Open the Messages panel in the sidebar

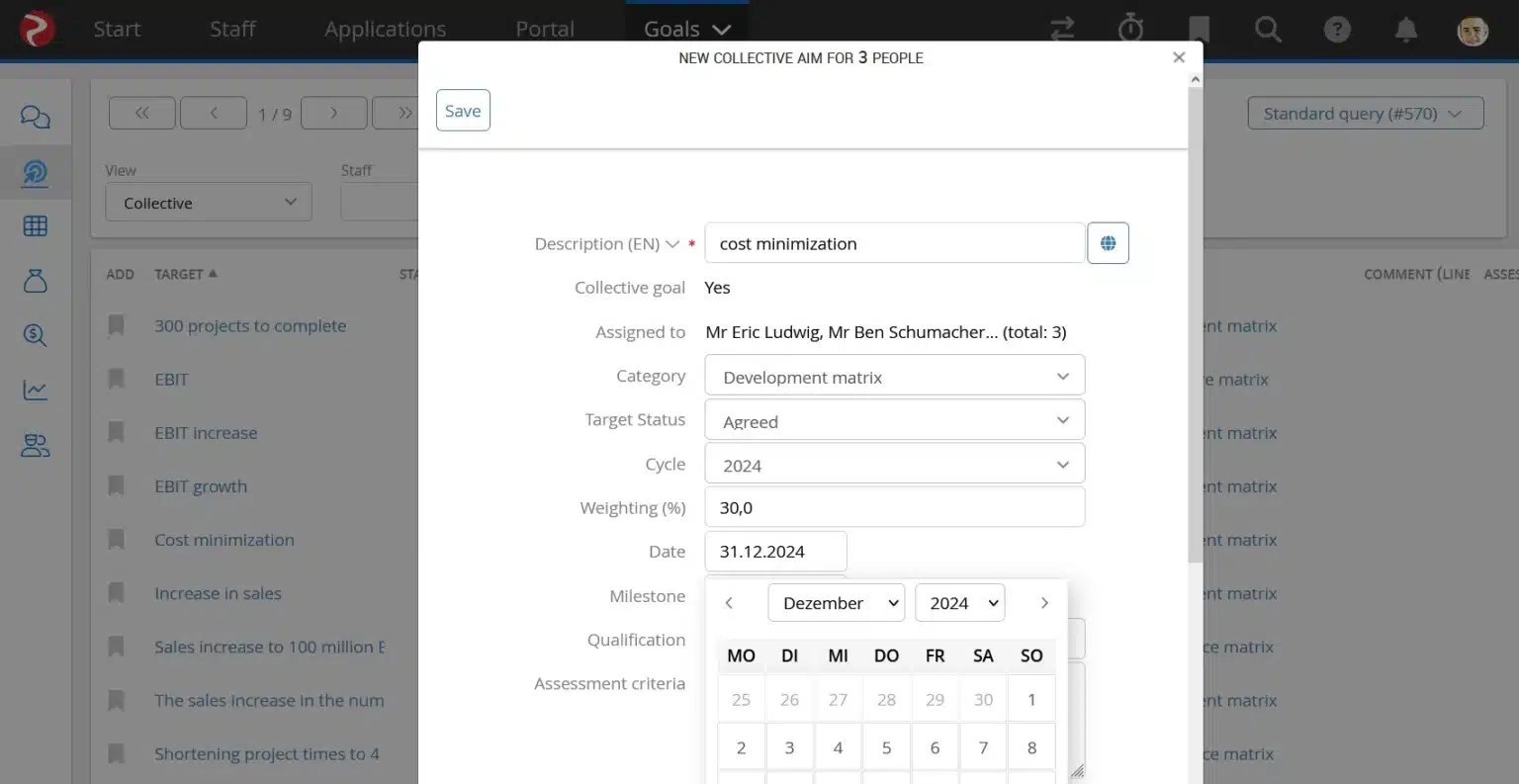[36, 117]
